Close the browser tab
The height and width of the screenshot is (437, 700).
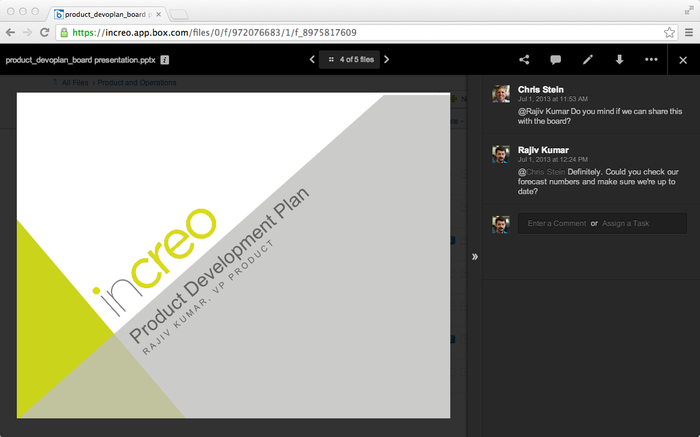pos(158,14)
